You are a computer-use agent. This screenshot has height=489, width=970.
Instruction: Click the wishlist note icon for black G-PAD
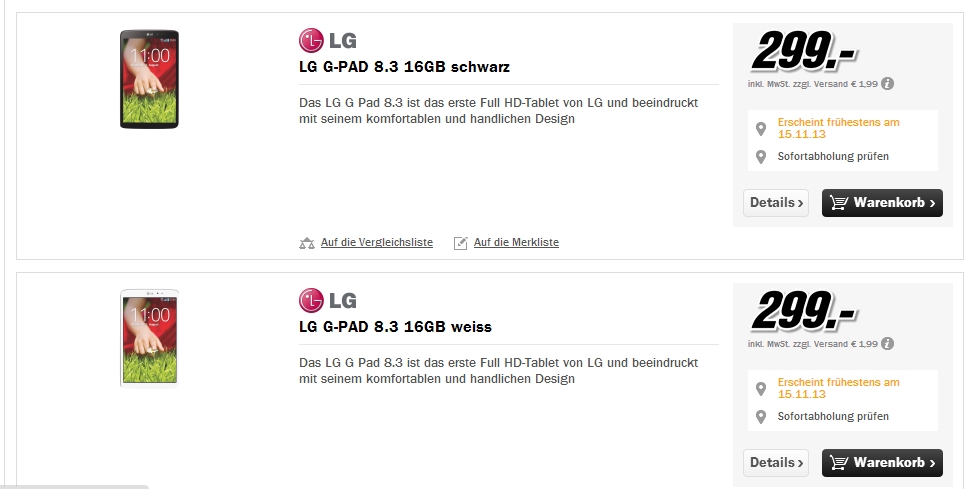460,243
